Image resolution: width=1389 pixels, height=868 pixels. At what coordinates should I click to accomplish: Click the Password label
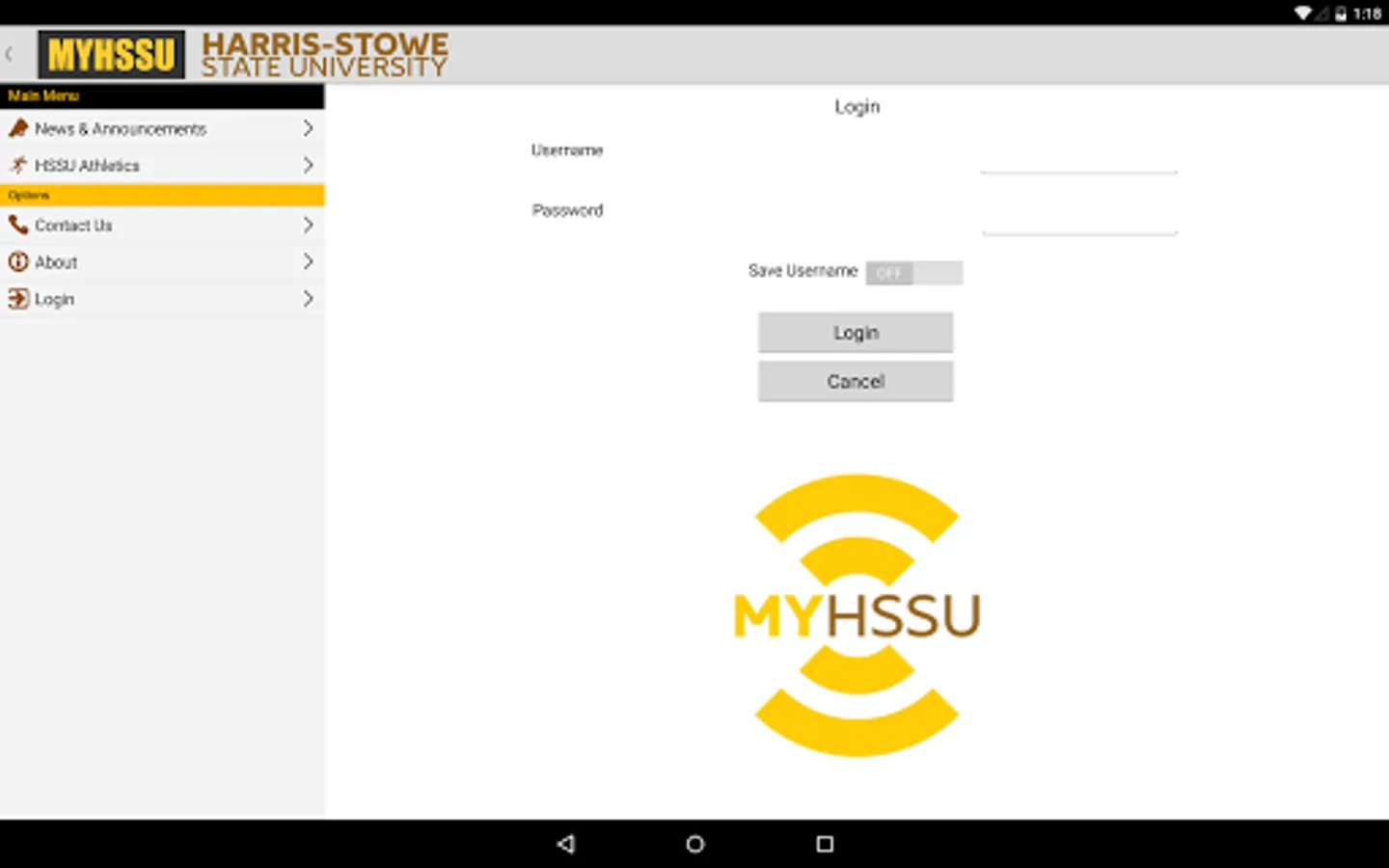coord(567,210)
